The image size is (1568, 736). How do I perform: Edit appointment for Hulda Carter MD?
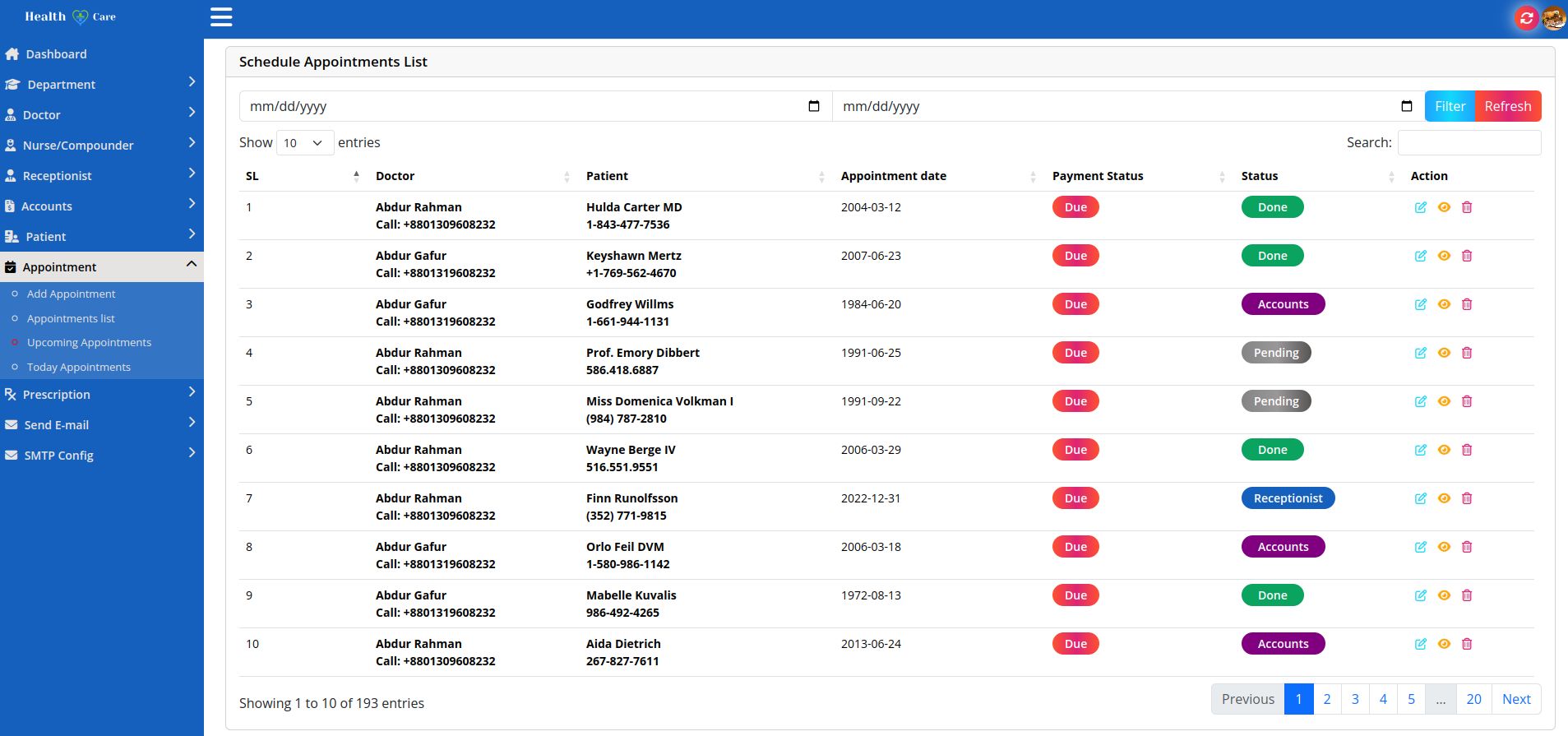(1420, 207)
